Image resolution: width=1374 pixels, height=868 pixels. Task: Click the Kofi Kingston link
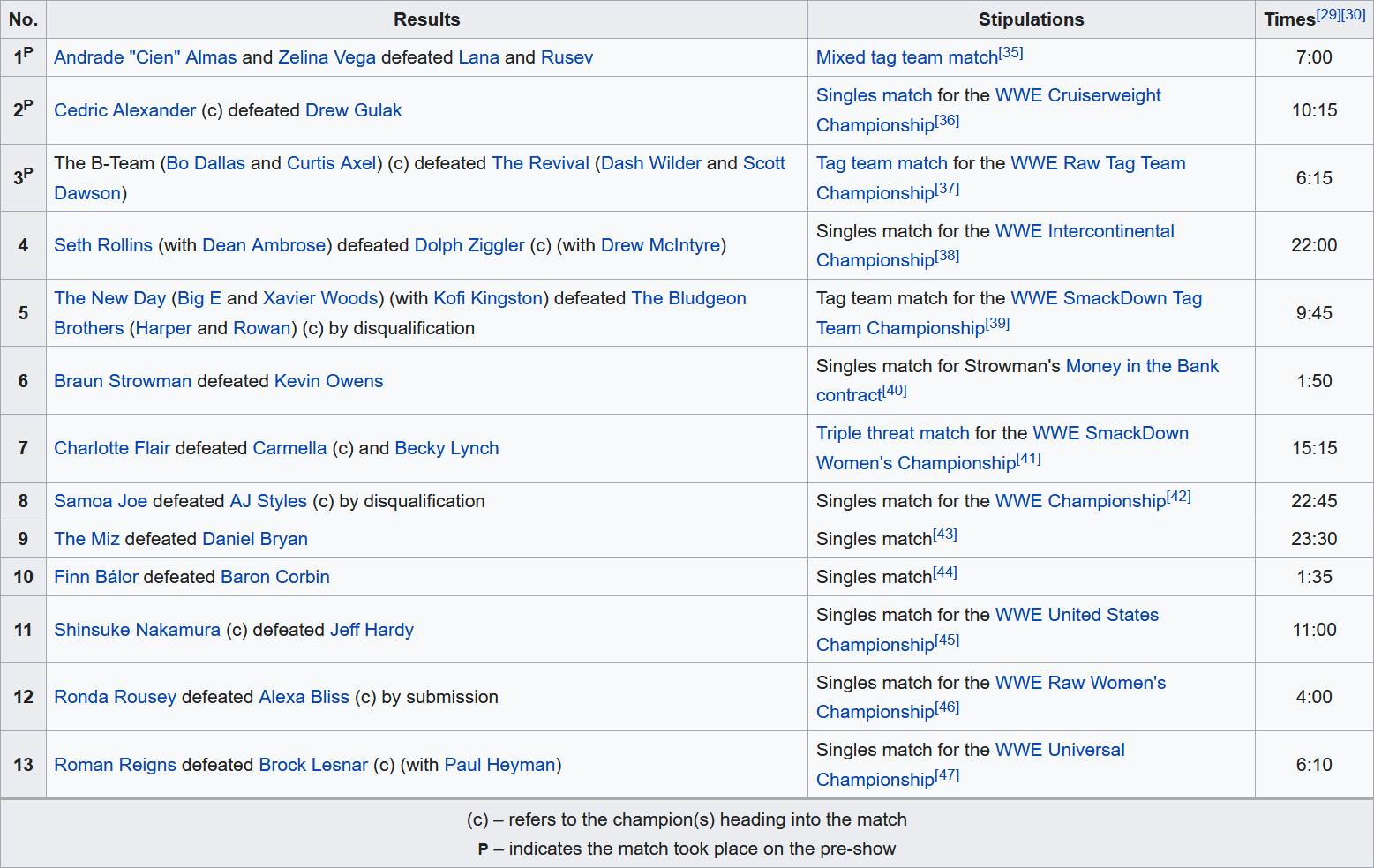[487, 298]
